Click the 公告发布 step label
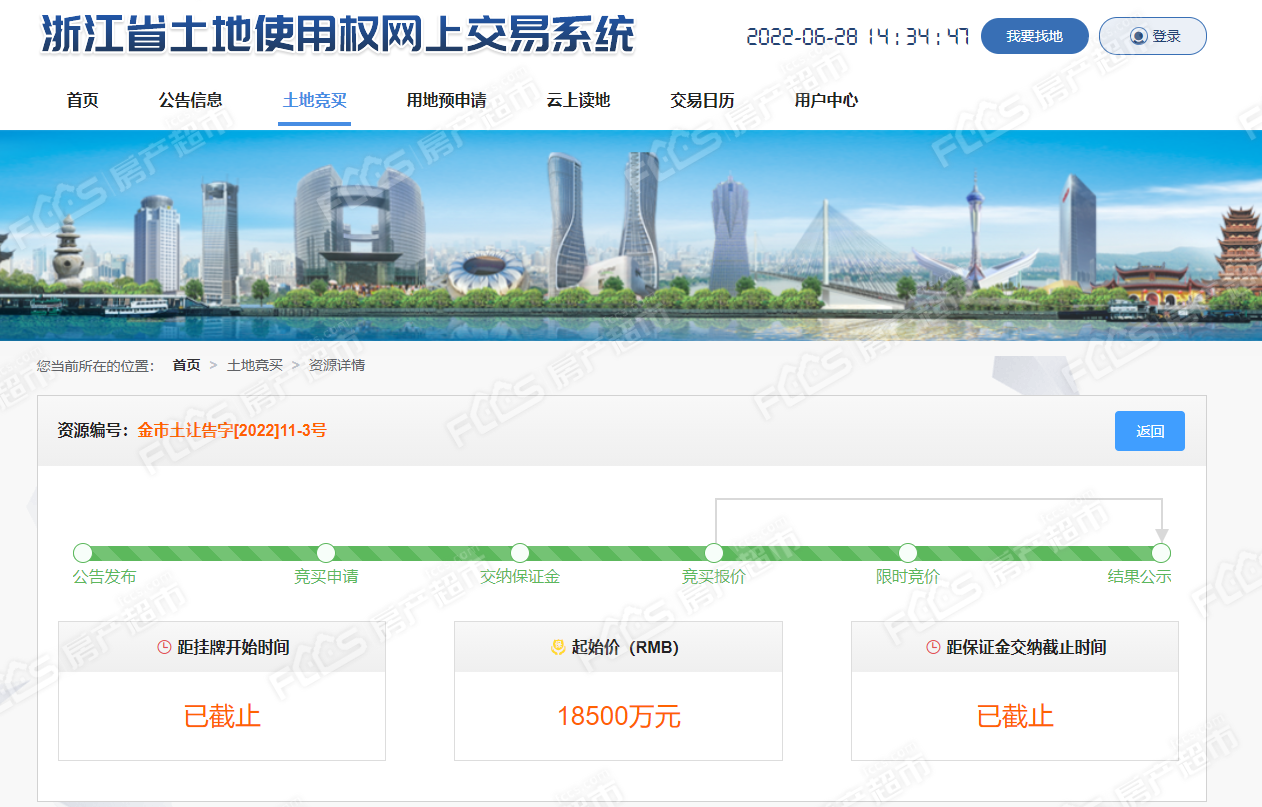The width and height of the screenshot is (1262, 807). pos(104,577)
